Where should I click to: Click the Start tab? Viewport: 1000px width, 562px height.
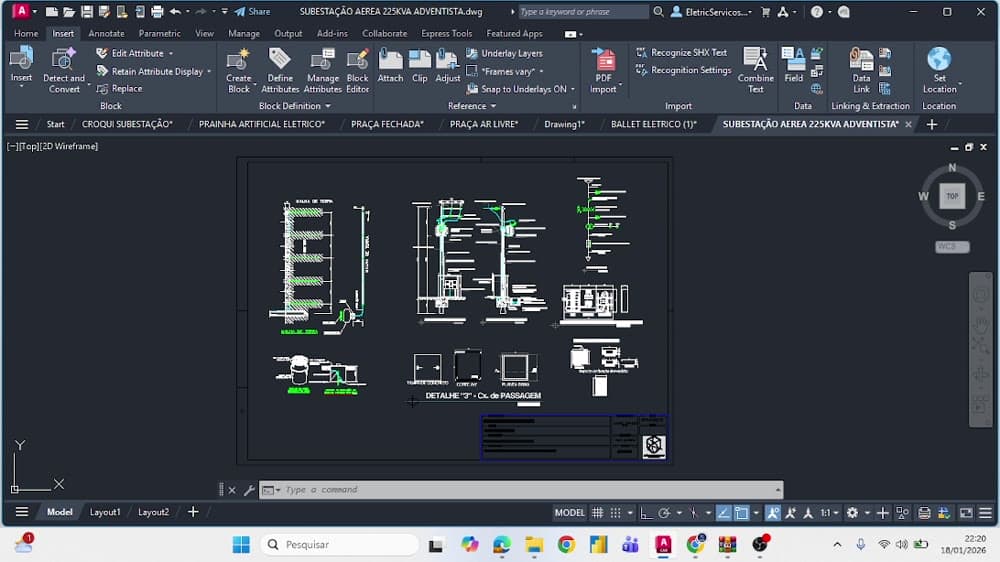click(x=55, y=124)
